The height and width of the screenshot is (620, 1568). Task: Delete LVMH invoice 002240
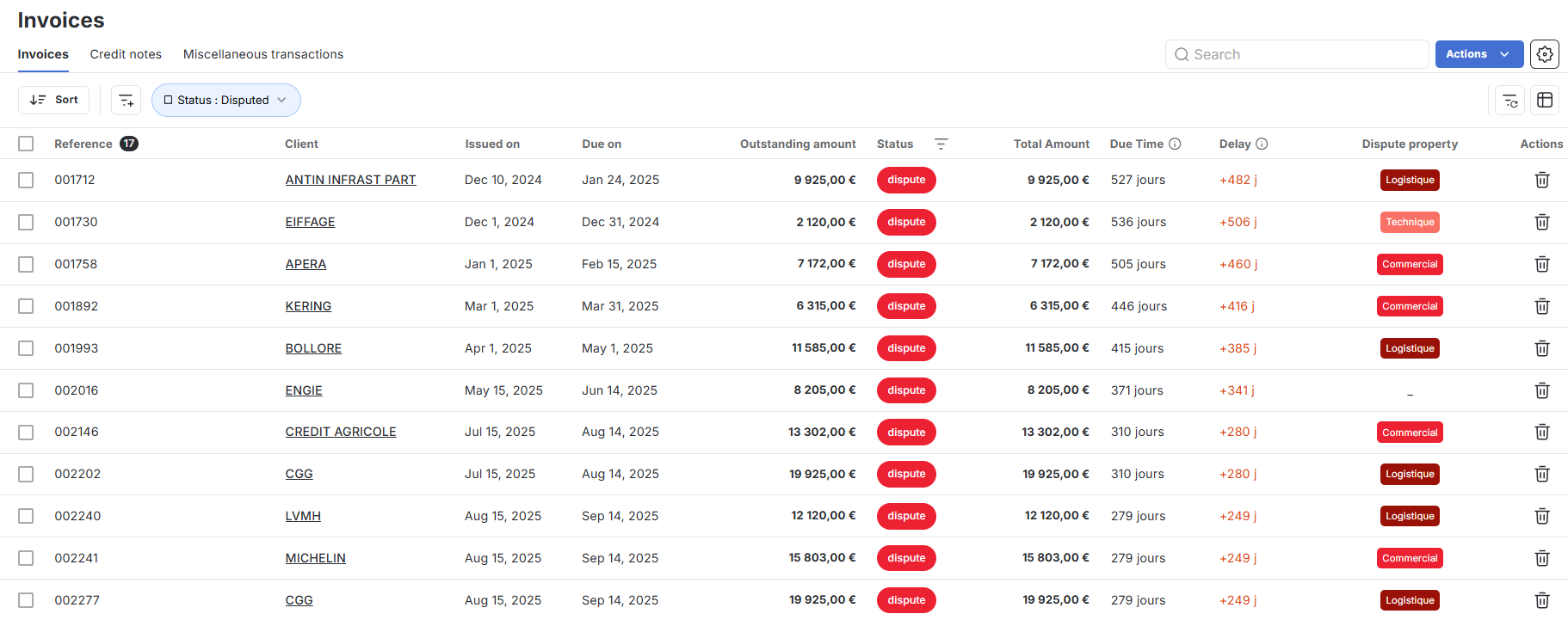click(x=1542, y=516)
